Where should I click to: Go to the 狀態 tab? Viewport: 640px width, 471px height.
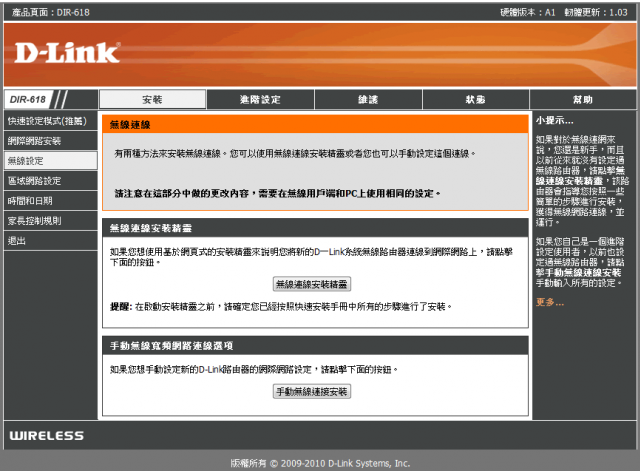(x=476, y=99)
